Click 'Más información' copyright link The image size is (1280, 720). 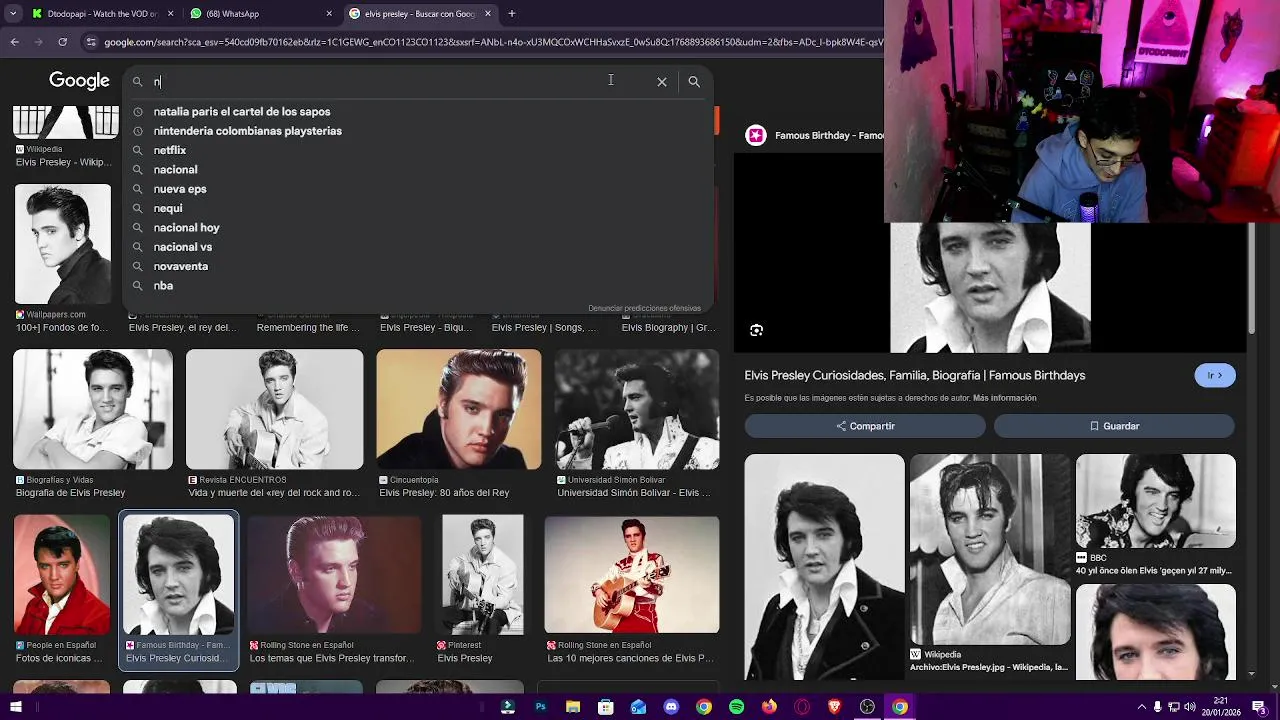[1004, 398]
